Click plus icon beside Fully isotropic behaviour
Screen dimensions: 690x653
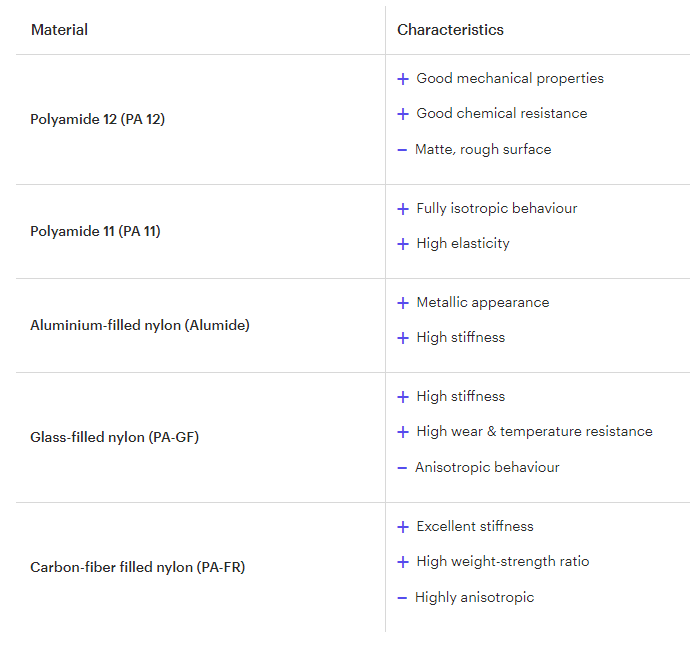coord(403,209)
